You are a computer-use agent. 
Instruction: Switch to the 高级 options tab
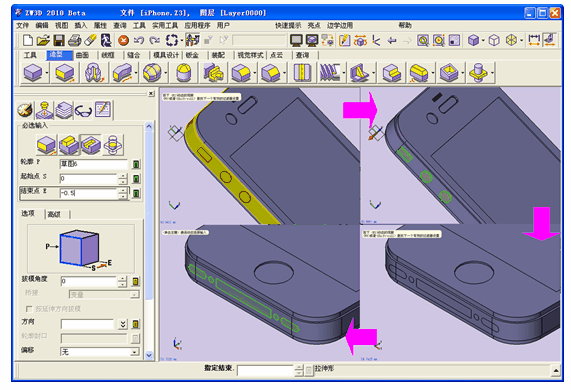[54, 214]
